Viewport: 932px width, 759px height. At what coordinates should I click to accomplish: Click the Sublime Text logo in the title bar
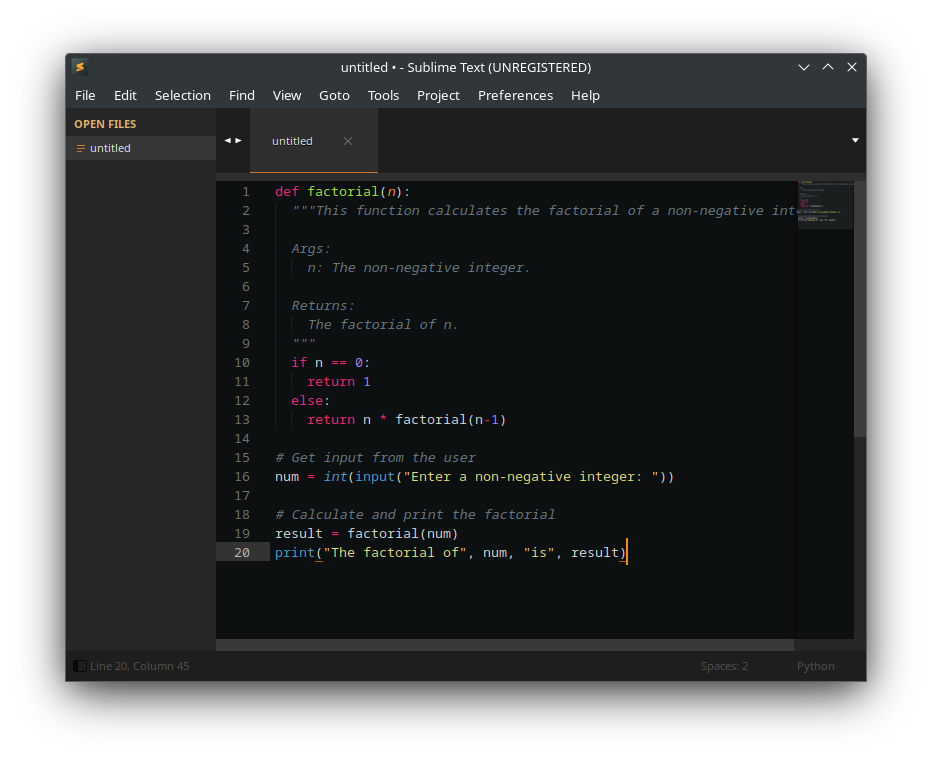pyautogui.click(x=80, y=67)
